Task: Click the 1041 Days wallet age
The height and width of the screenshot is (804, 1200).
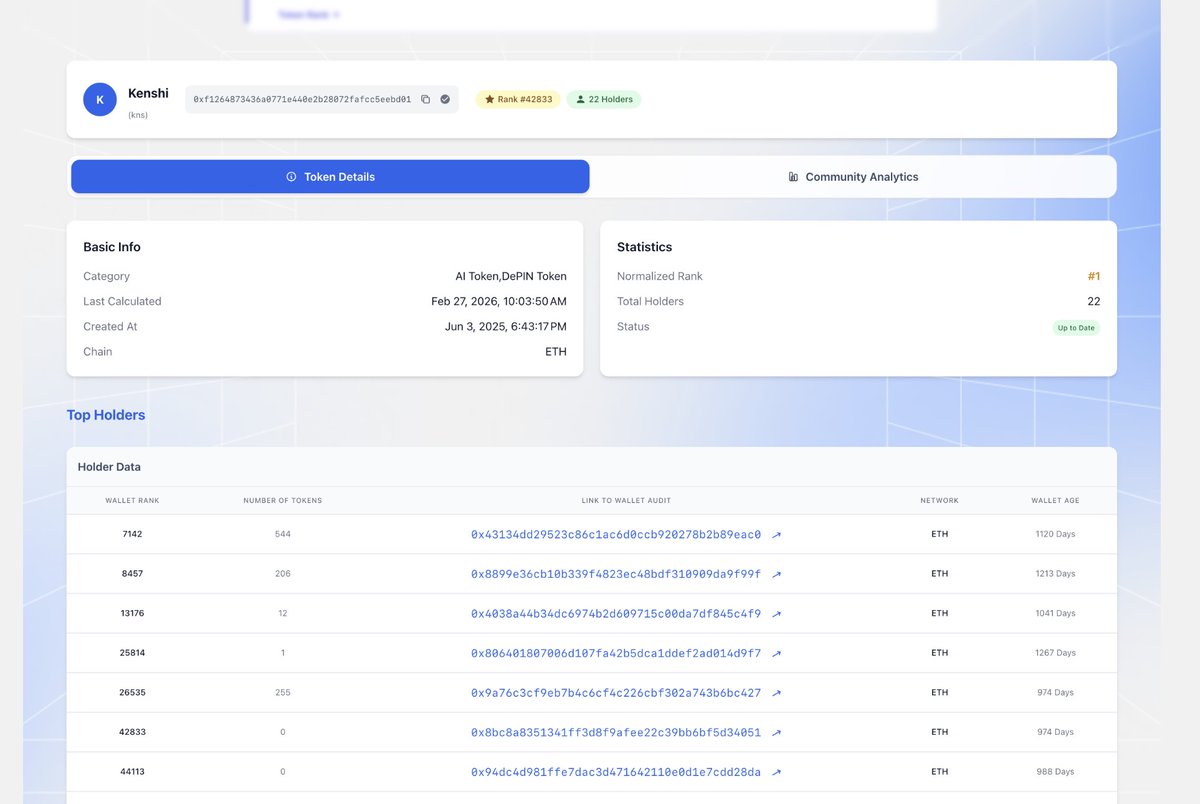Action: 1055,613
